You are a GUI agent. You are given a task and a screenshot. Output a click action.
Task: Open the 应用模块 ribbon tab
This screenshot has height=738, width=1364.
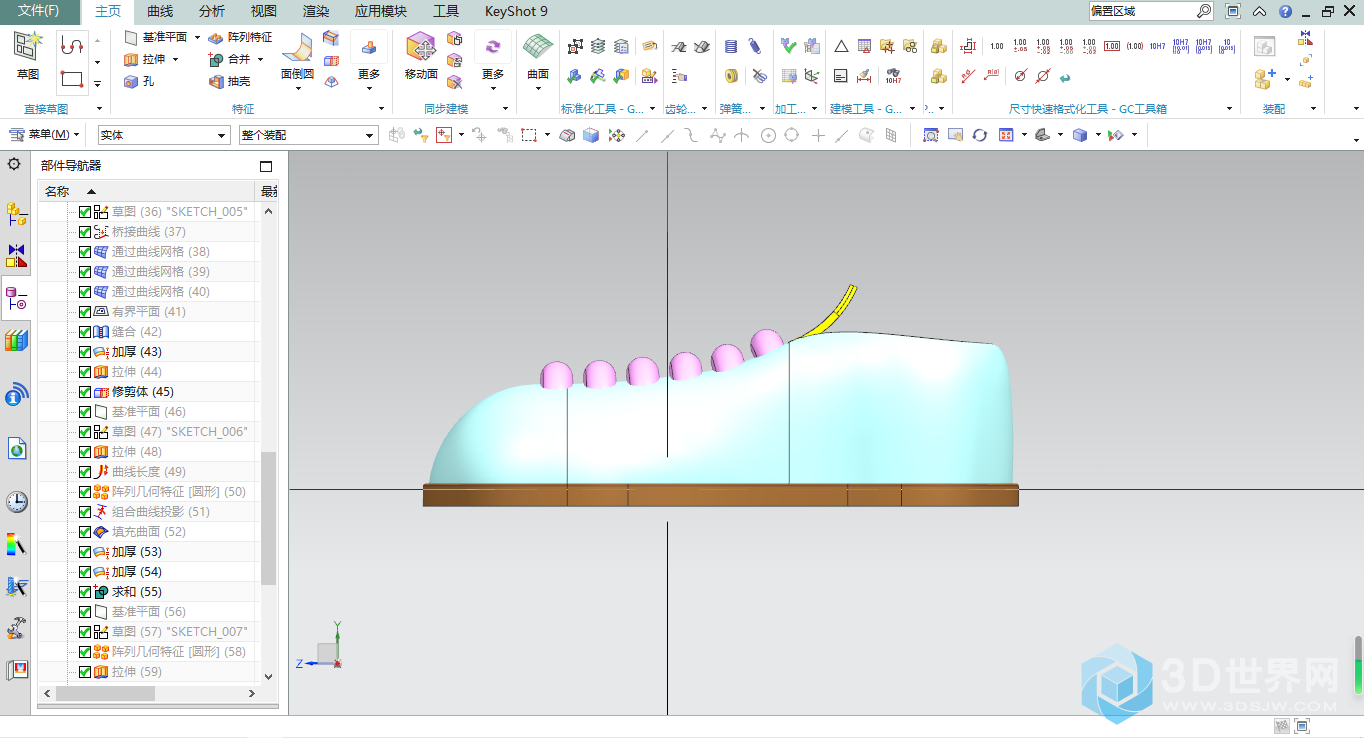(x=381, y=11)
